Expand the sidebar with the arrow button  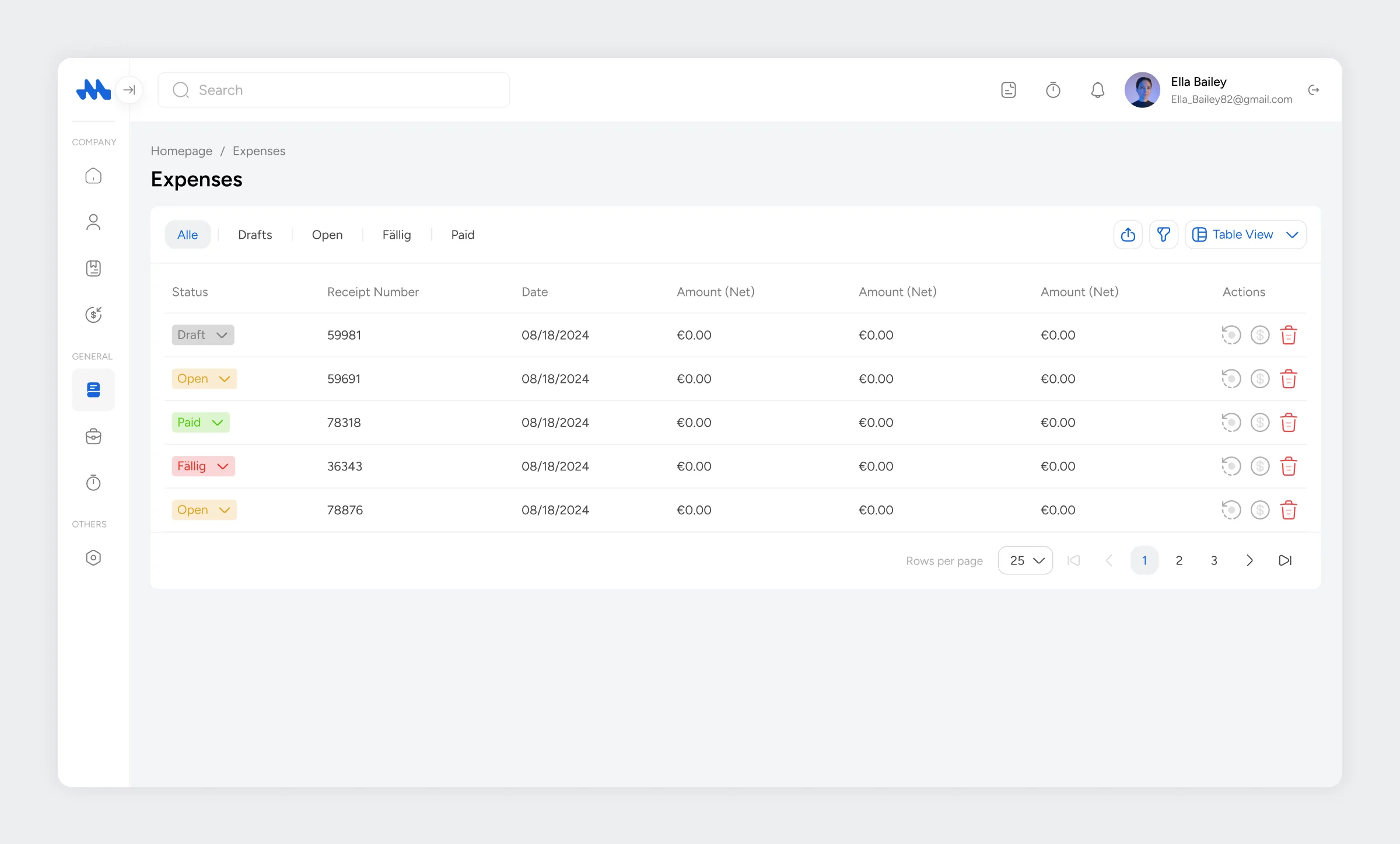(x=129, y=90)
